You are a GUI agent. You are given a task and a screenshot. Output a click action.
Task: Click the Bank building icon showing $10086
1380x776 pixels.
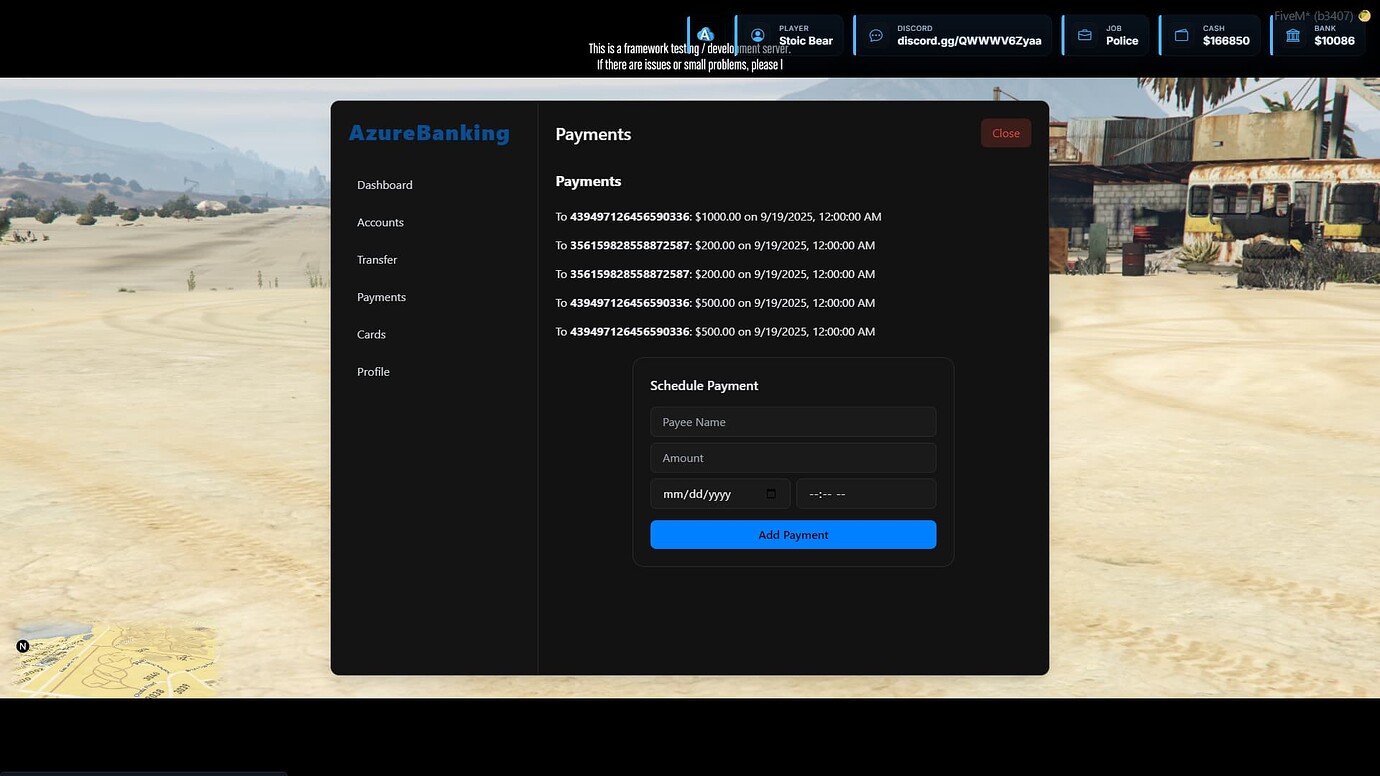pos(1293,34)
